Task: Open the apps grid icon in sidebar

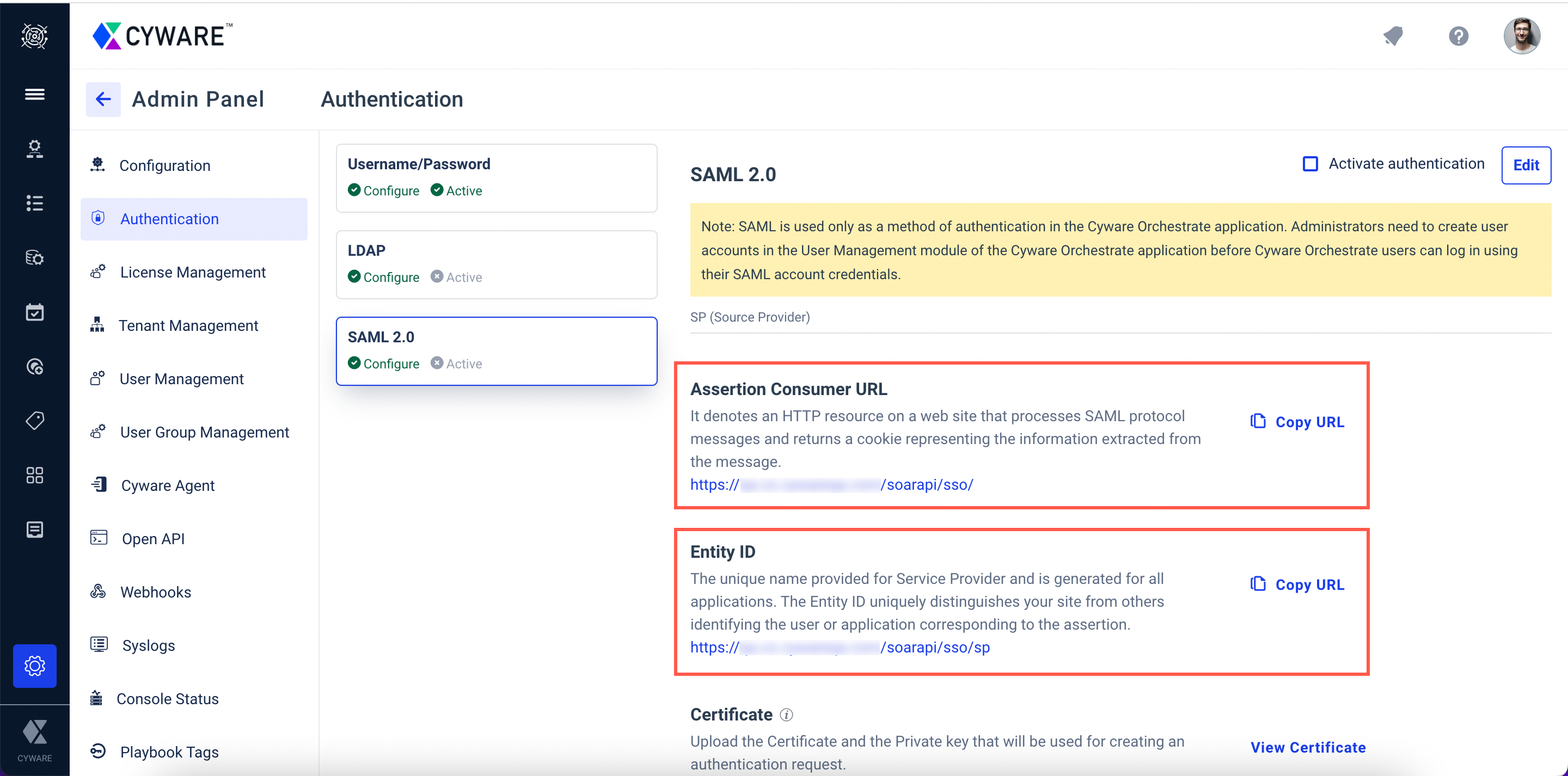Action: (x=35, y=475)
